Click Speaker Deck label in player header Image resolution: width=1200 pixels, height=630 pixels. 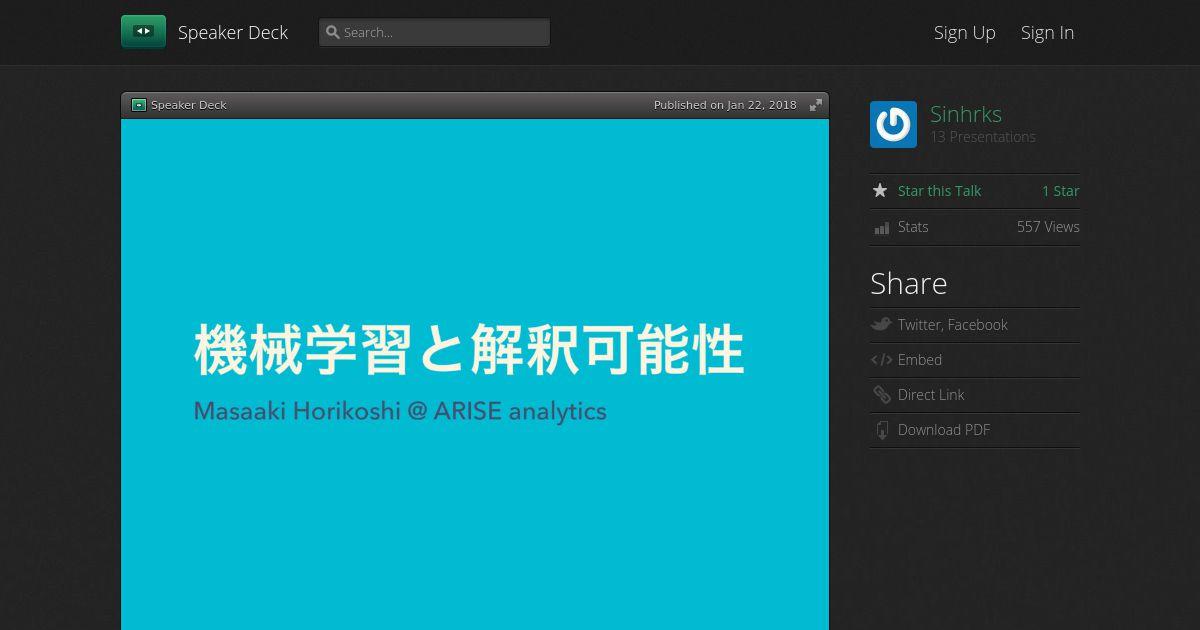pos(189,105)
